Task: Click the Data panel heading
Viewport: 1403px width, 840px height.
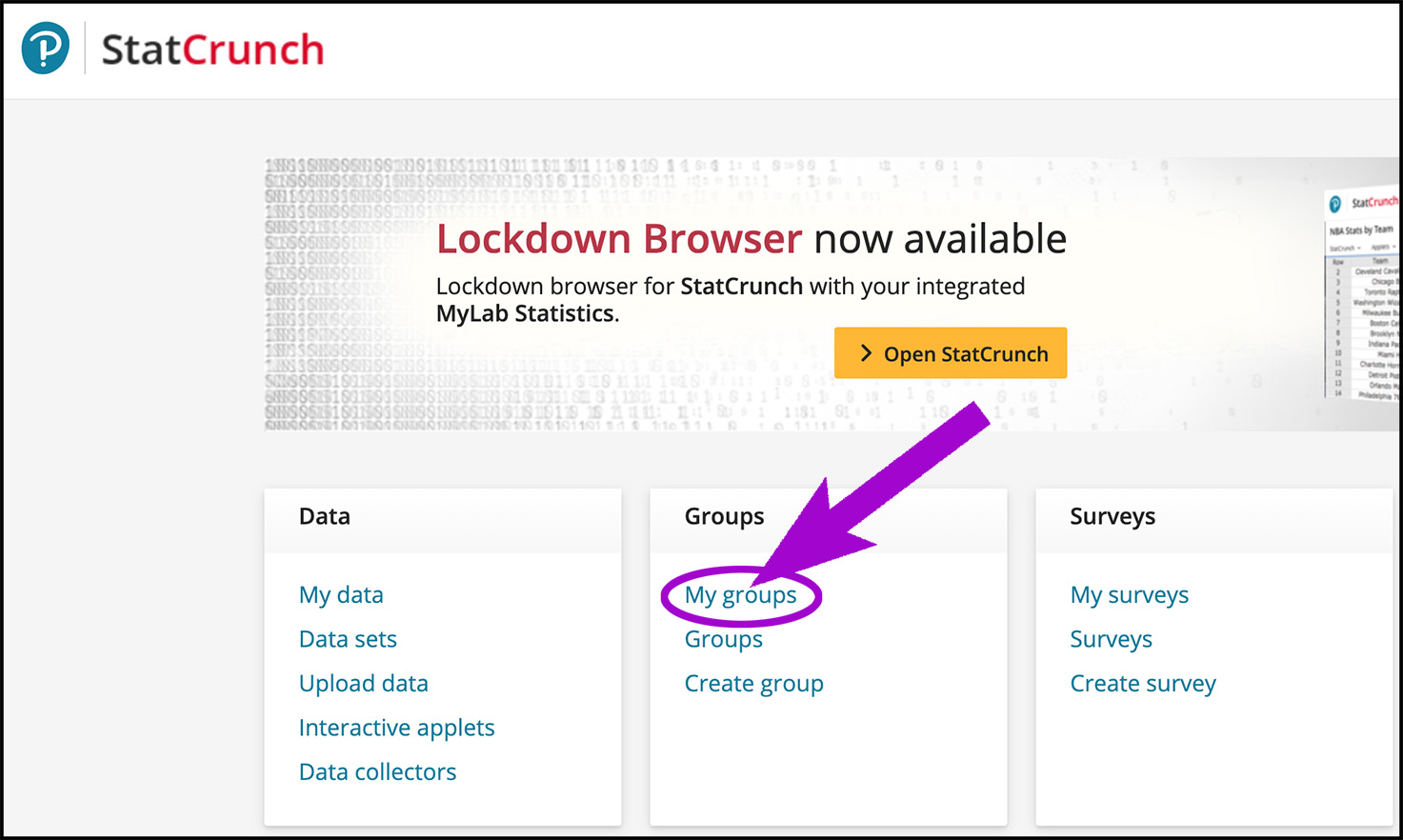Action: click(325, 516)
